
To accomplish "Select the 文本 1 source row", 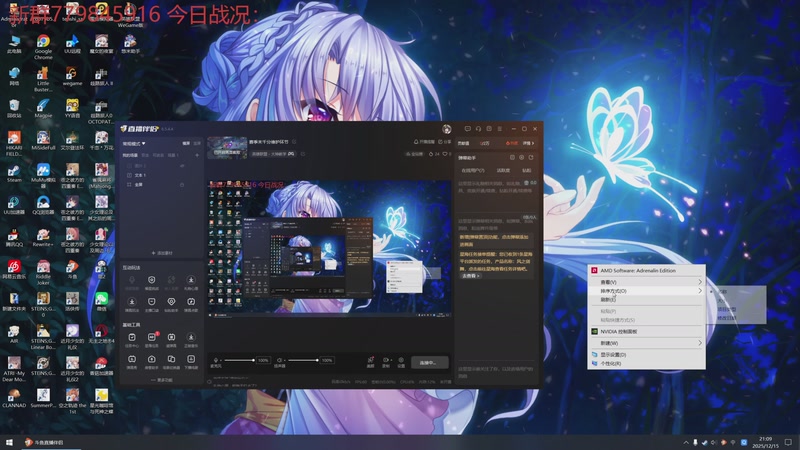I will click(x=162, y=175).
